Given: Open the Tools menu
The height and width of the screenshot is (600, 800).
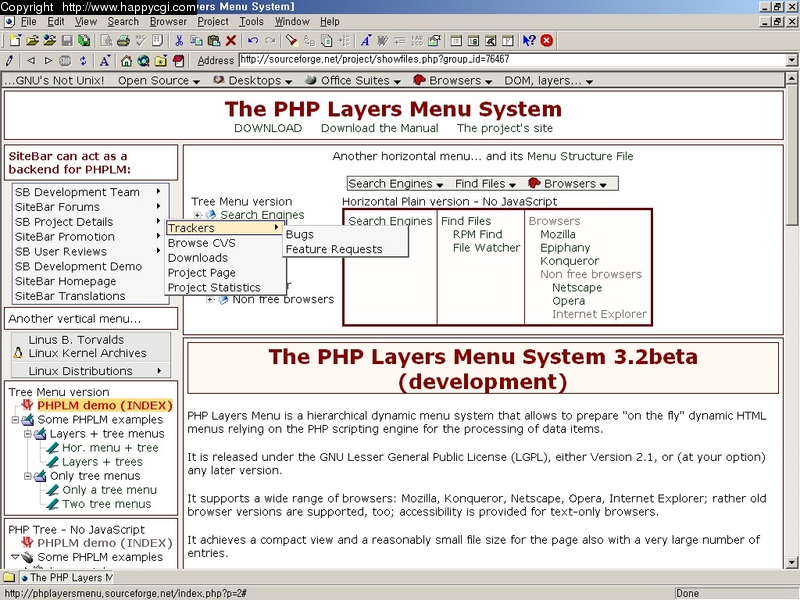Looking at the screenshot, I should tap(252, 21).
